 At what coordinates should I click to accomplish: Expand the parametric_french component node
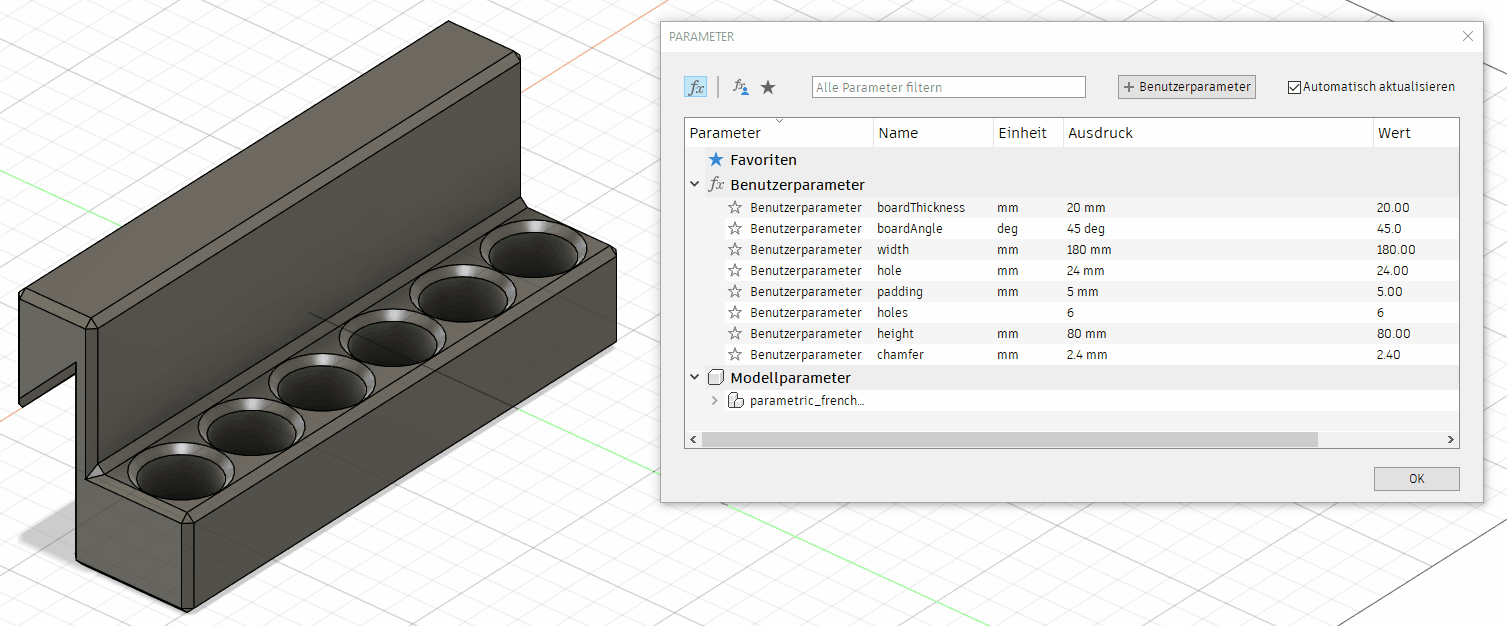tap(714, 400)
